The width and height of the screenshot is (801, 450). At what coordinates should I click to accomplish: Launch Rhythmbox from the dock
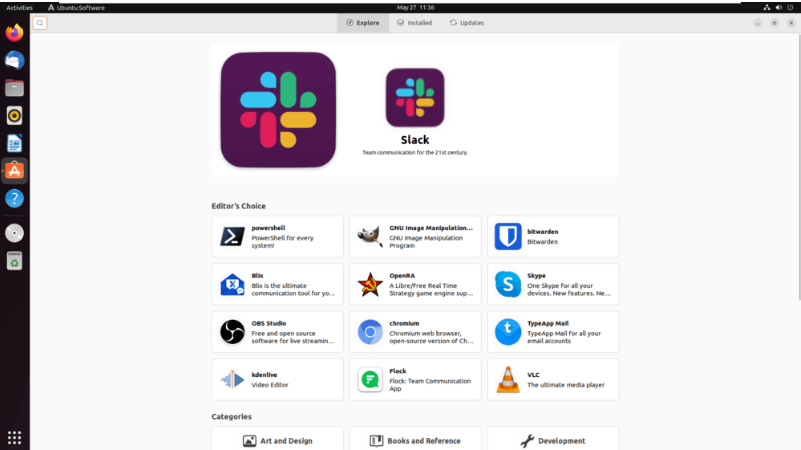point(14,115)
